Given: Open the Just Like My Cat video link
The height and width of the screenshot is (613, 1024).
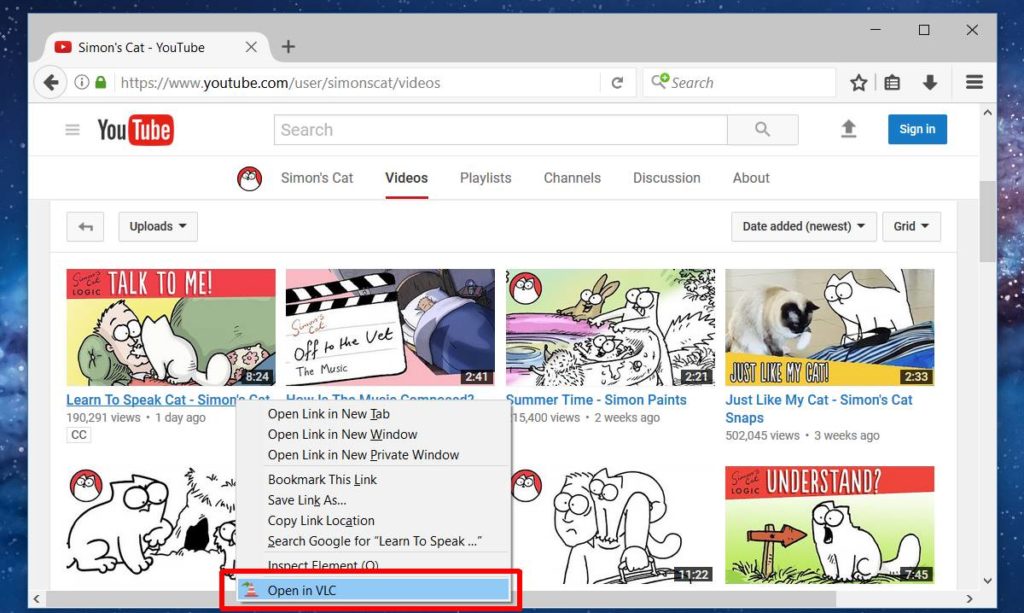Looking at the screenshot, I should click(818, 399).
